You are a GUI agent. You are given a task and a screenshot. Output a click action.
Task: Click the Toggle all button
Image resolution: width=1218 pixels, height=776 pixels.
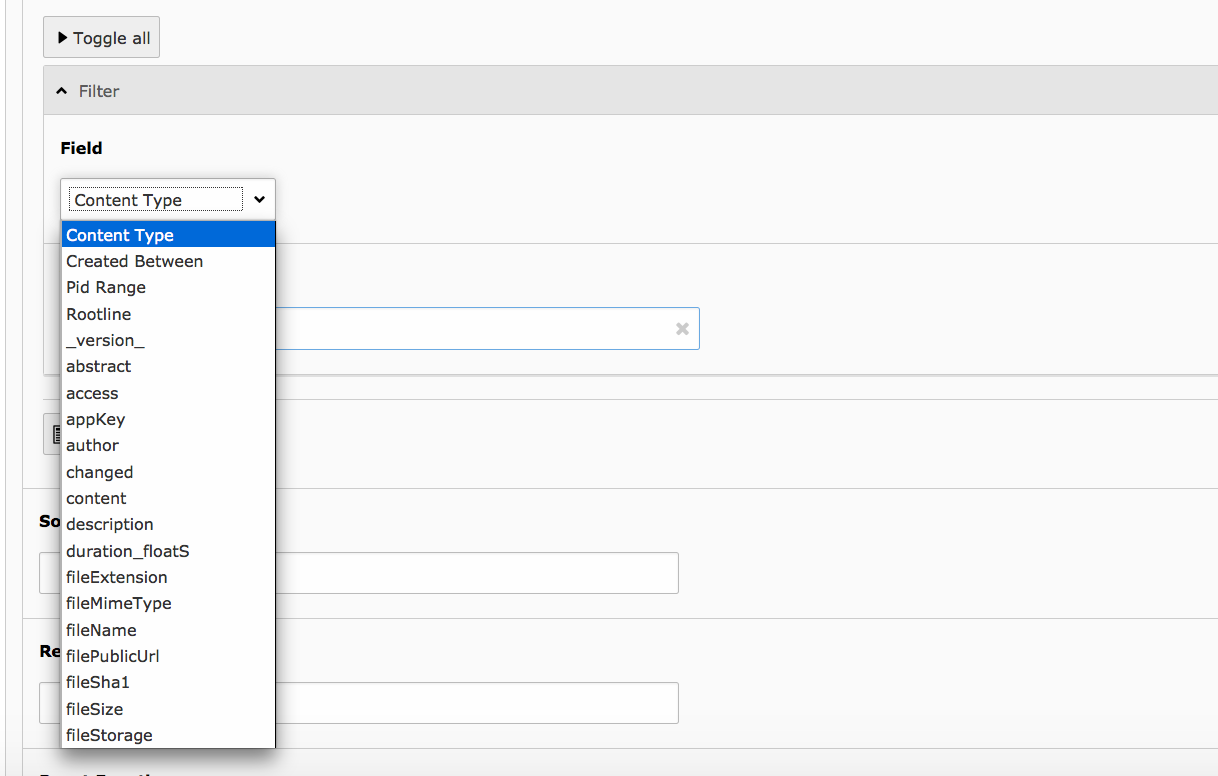tap(101, 38)
